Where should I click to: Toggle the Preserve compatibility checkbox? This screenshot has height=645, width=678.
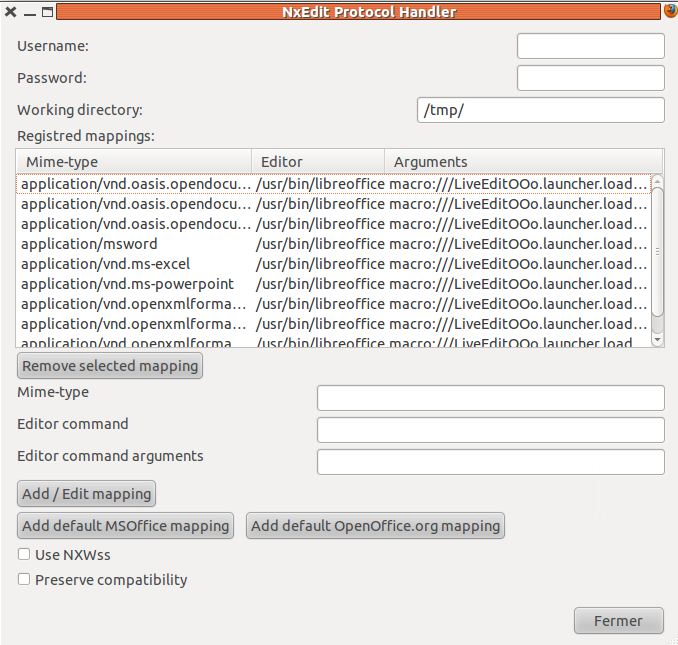pos(23,579)
